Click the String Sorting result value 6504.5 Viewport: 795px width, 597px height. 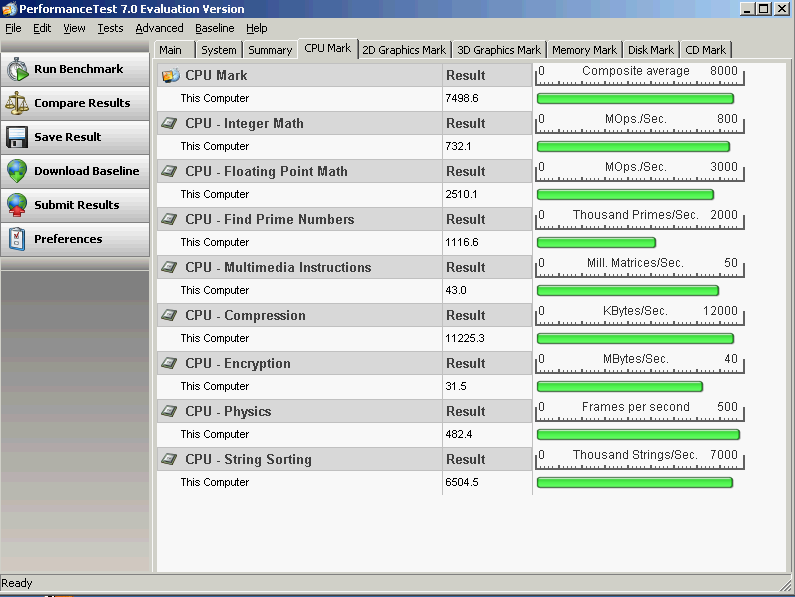coord(462,482)
